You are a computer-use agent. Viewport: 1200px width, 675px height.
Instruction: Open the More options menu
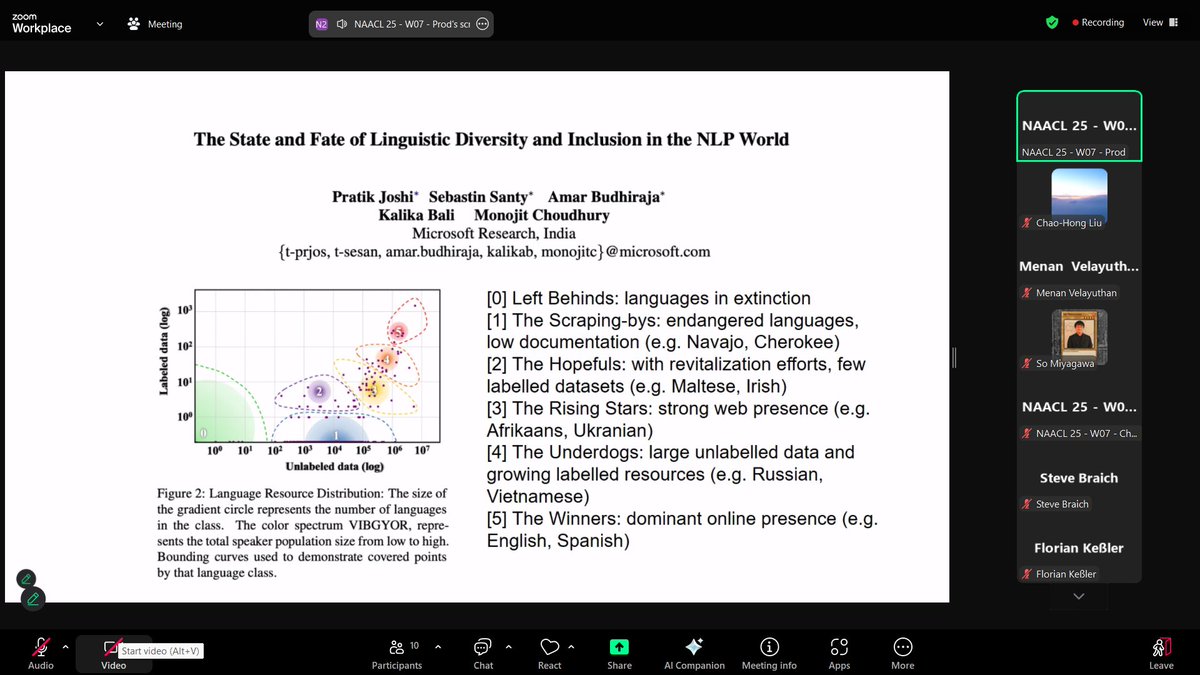coord(903,652)
